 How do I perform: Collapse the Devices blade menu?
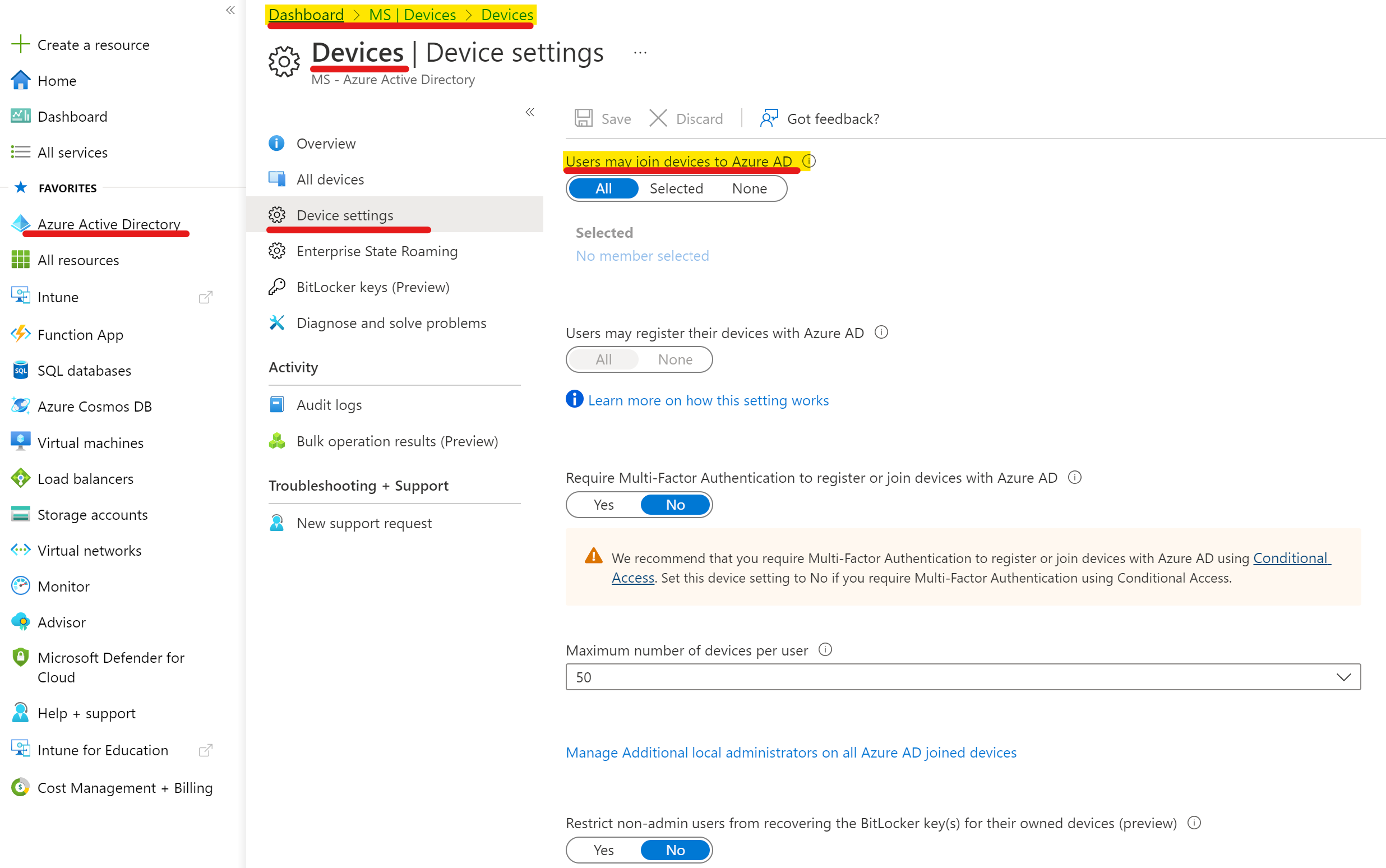click(x=530, y=112)
